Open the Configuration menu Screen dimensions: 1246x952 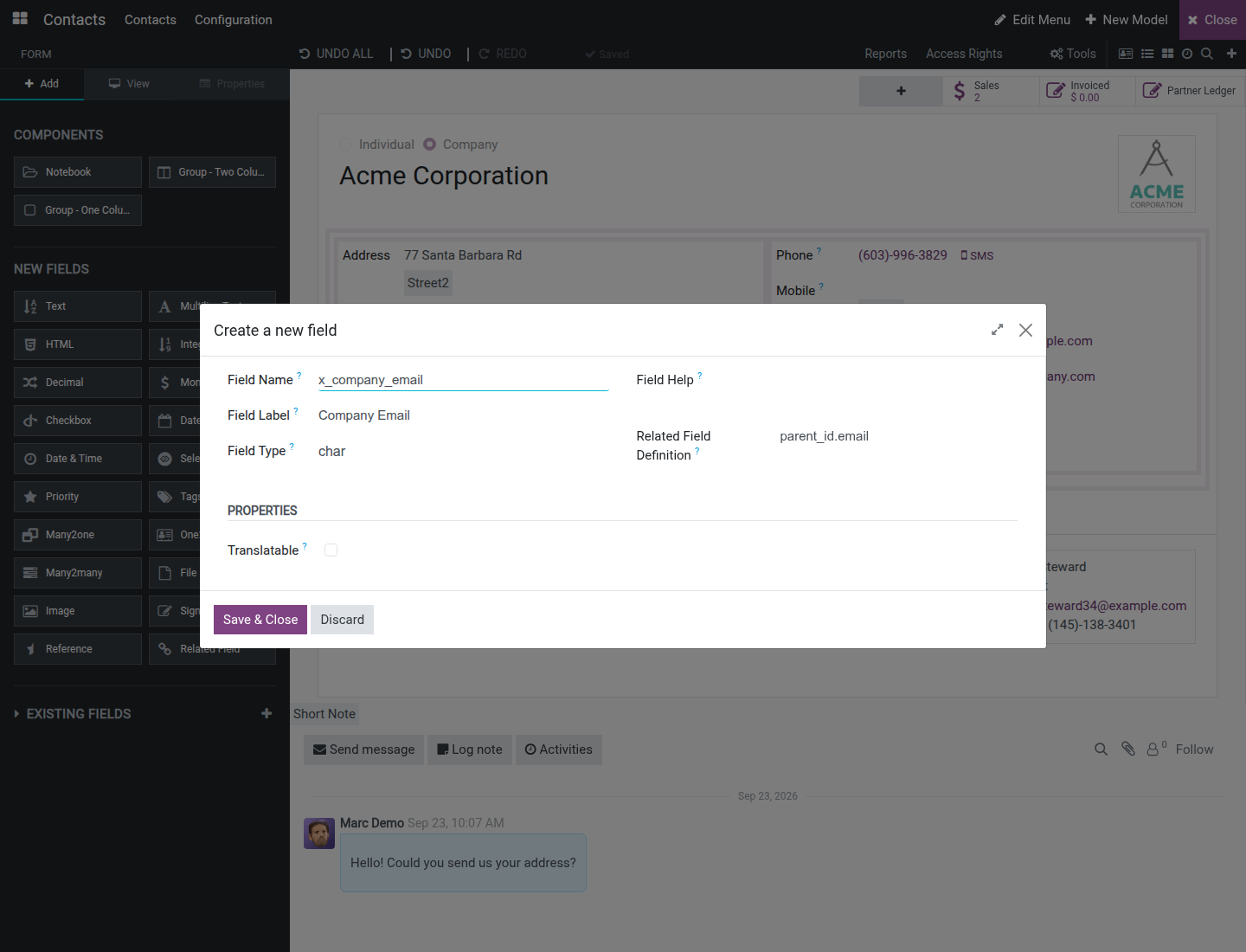(x=234, y=20)
